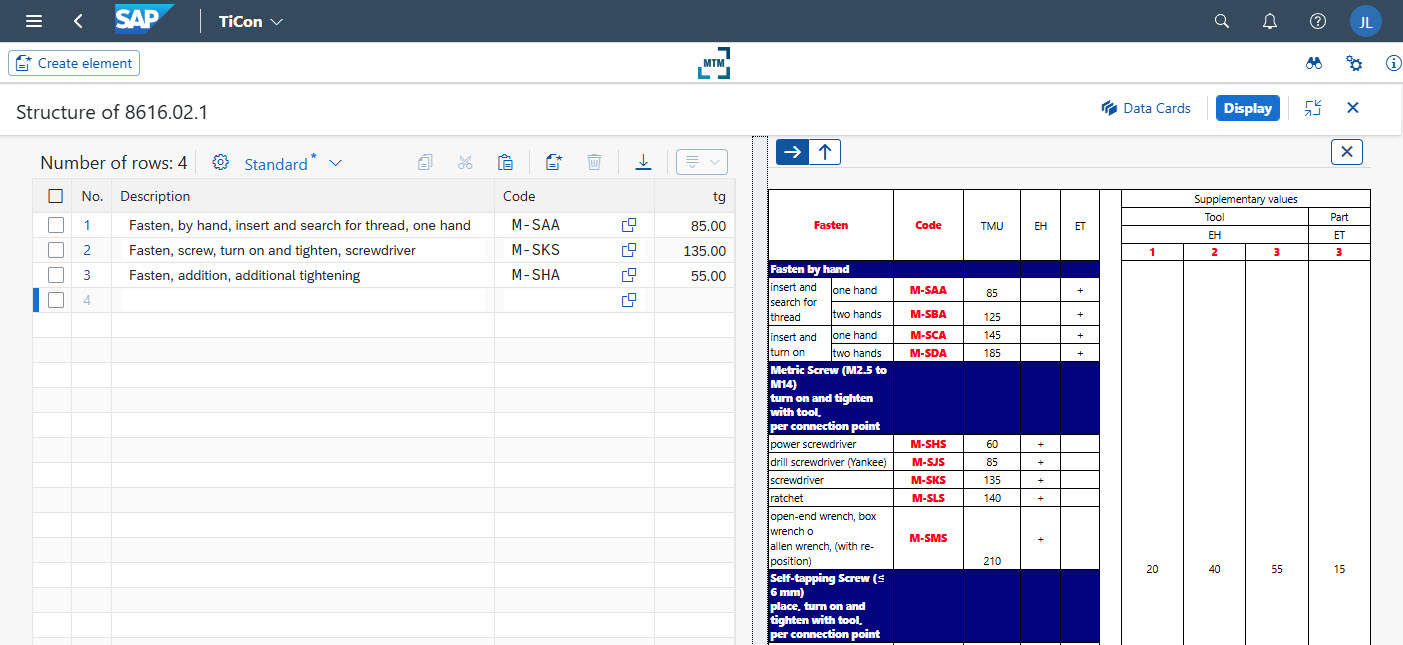Click the Display button
The image size is (1403, 645).
1247,108
